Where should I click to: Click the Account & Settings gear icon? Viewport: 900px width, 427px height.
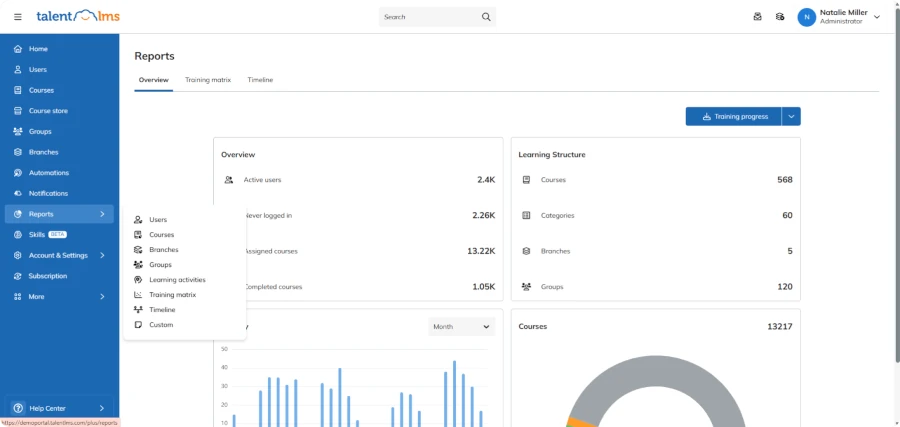[18, 255]
